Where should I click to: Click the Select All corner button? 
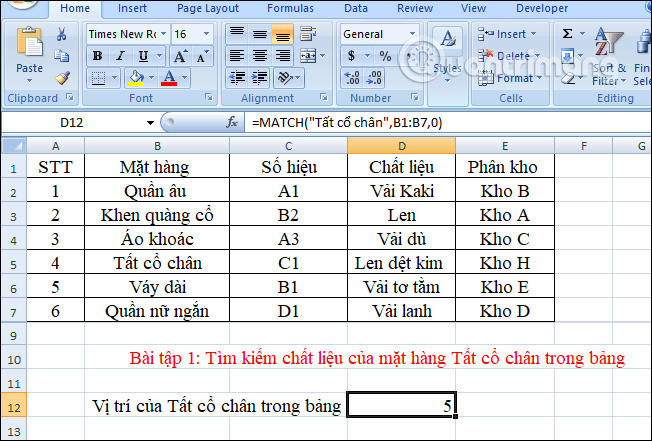[14, 146]
